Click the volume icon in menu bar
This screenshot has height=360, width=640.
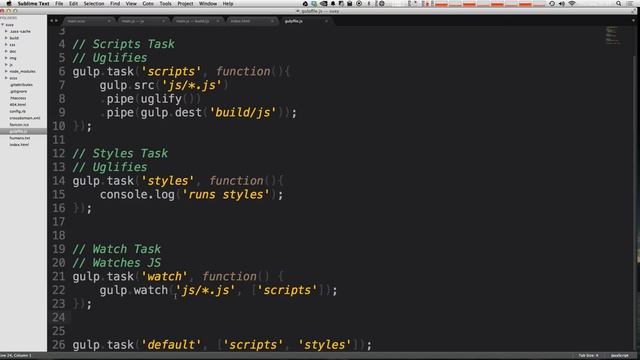[x=562, y=3]
